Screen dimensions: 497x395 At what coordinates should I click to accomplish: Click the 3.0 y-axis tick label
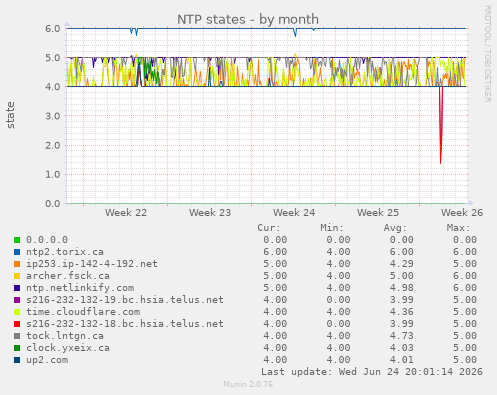click(53, 116)
